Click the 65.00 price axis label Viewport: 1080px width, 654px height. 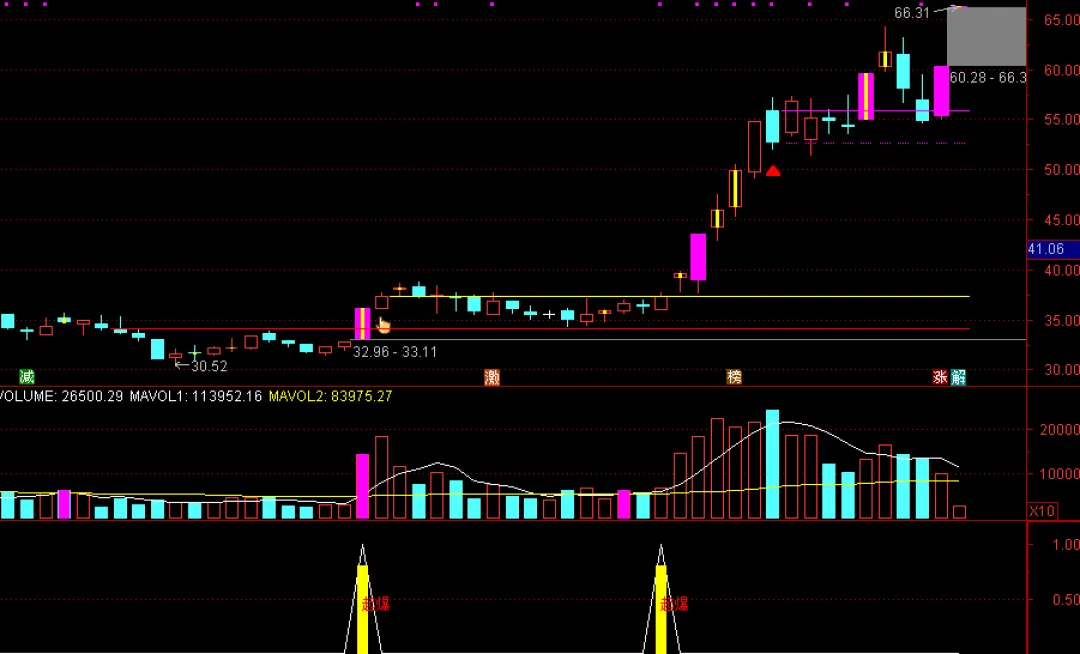[1061, 20]
